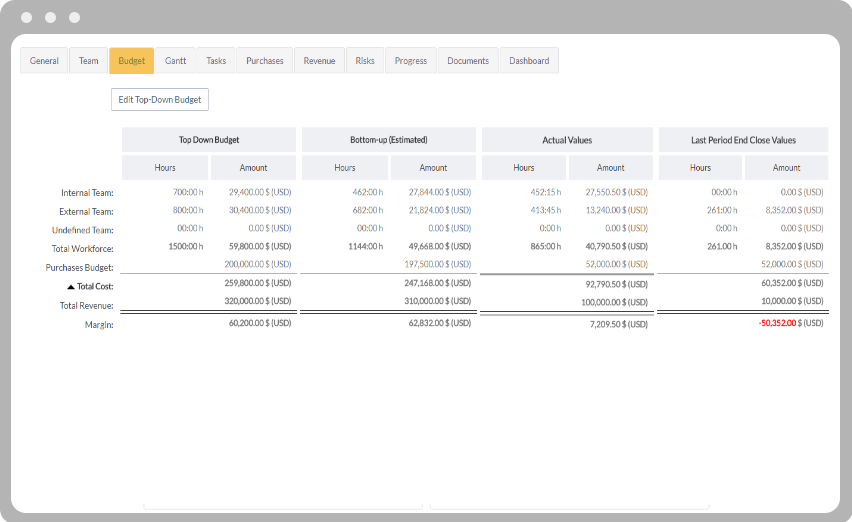View the Progress tab
The height and width of the screenshot is (522, 852).
point(410,61)
